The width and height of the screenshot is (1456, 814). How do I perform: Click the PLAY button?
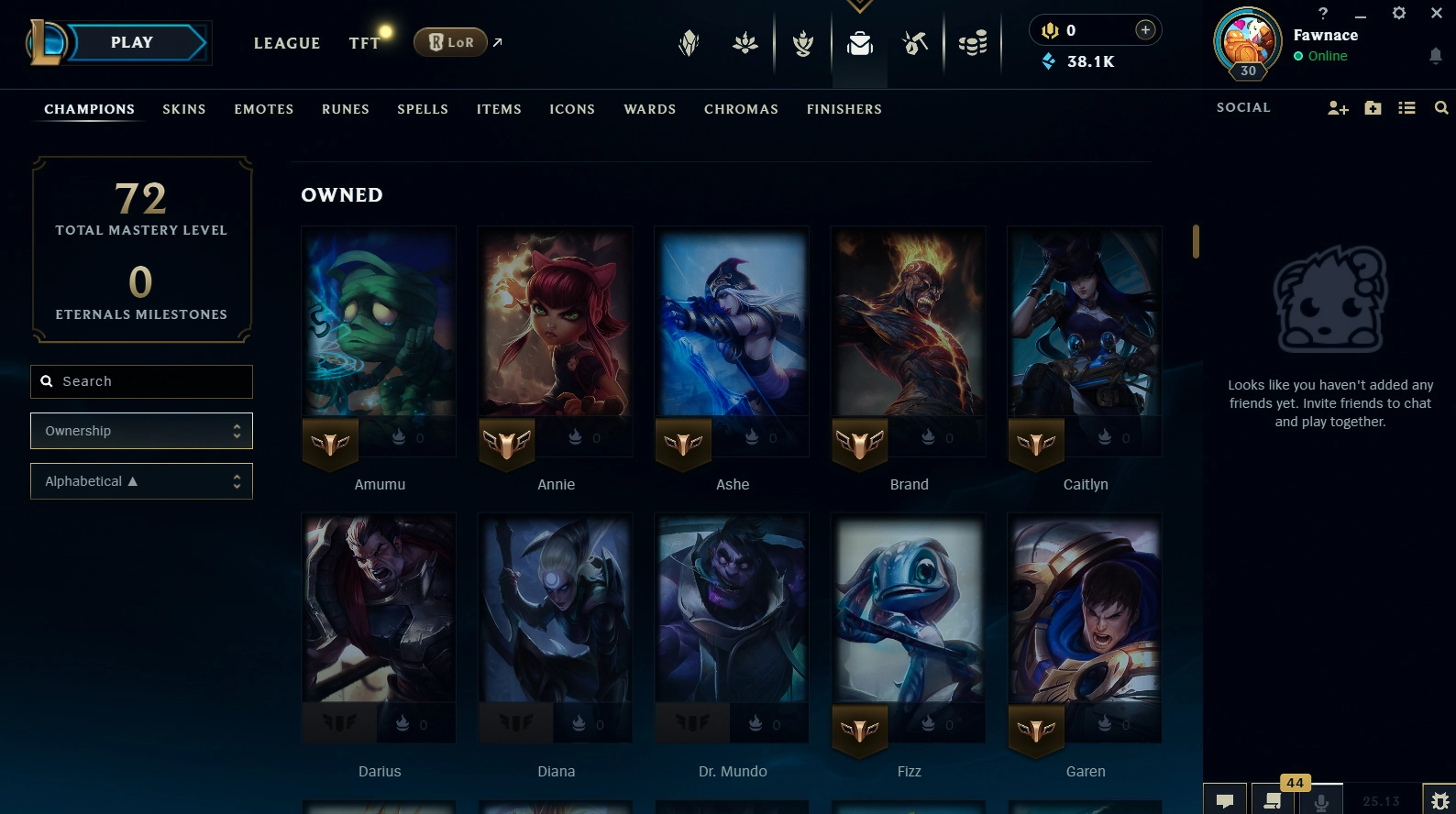point(133,43)
